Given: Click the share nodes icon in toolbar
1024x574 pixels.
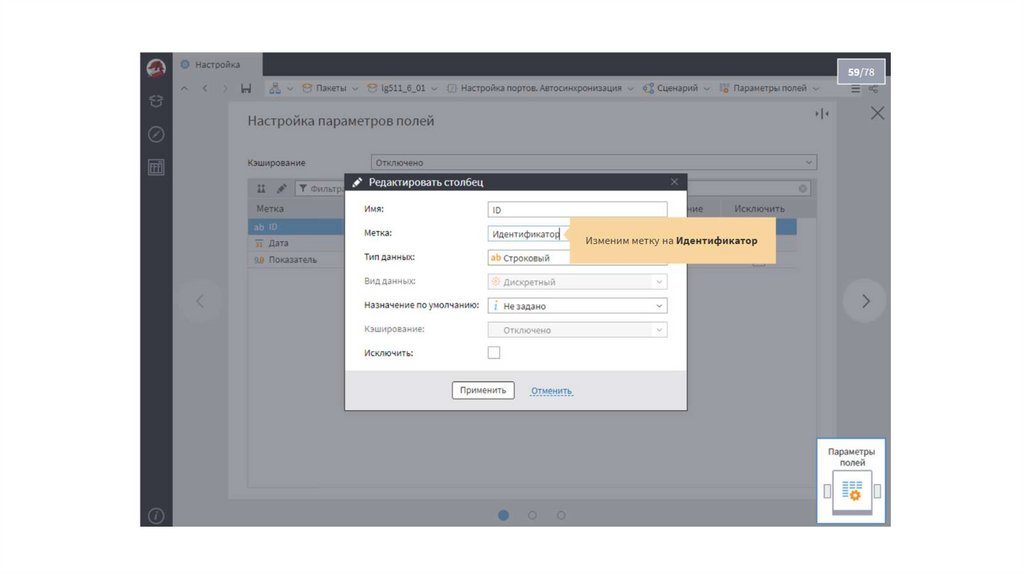Looking at the screenshot, I should click(x=874, y=88).
